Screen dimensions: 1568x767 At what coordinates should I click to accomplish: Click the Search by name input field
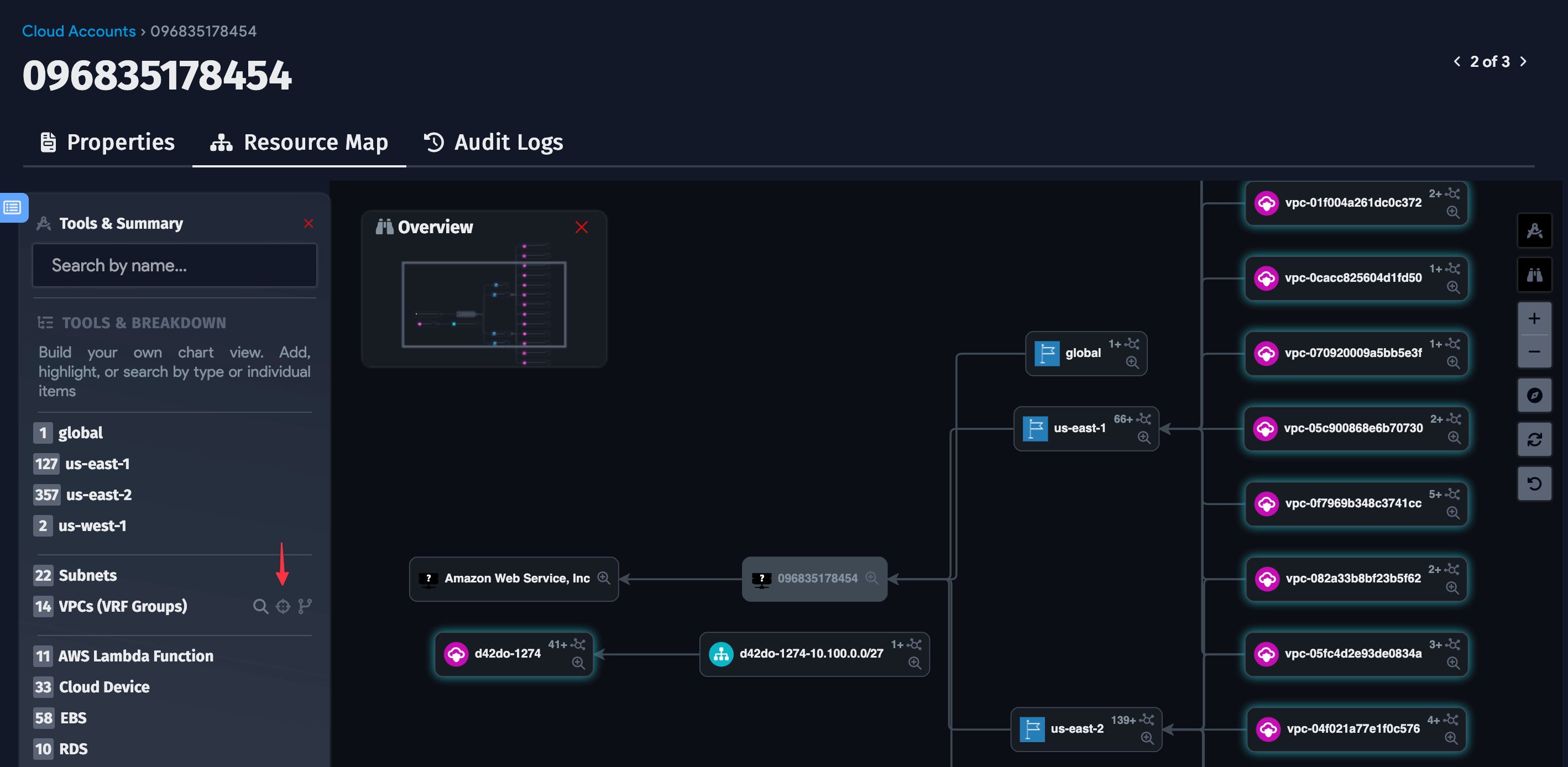click(x=174, y=266)
